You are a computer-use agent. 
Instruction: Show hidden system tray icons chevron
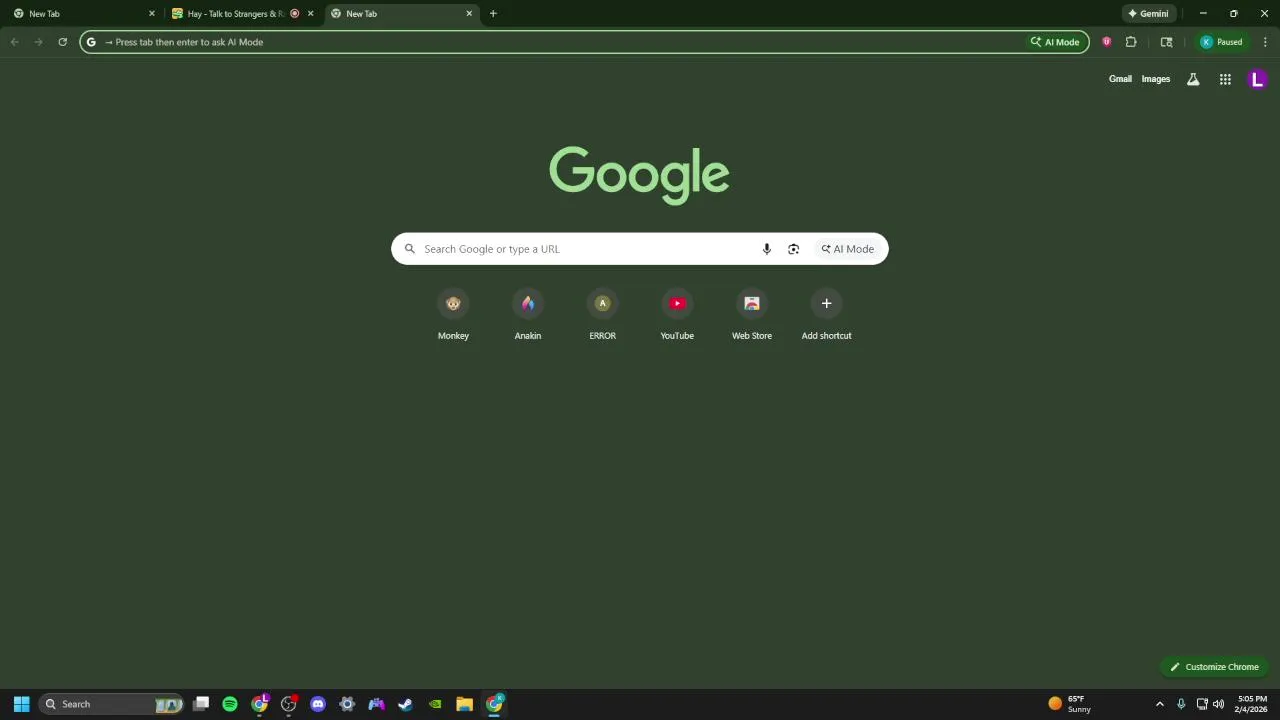click(1160, 704)
